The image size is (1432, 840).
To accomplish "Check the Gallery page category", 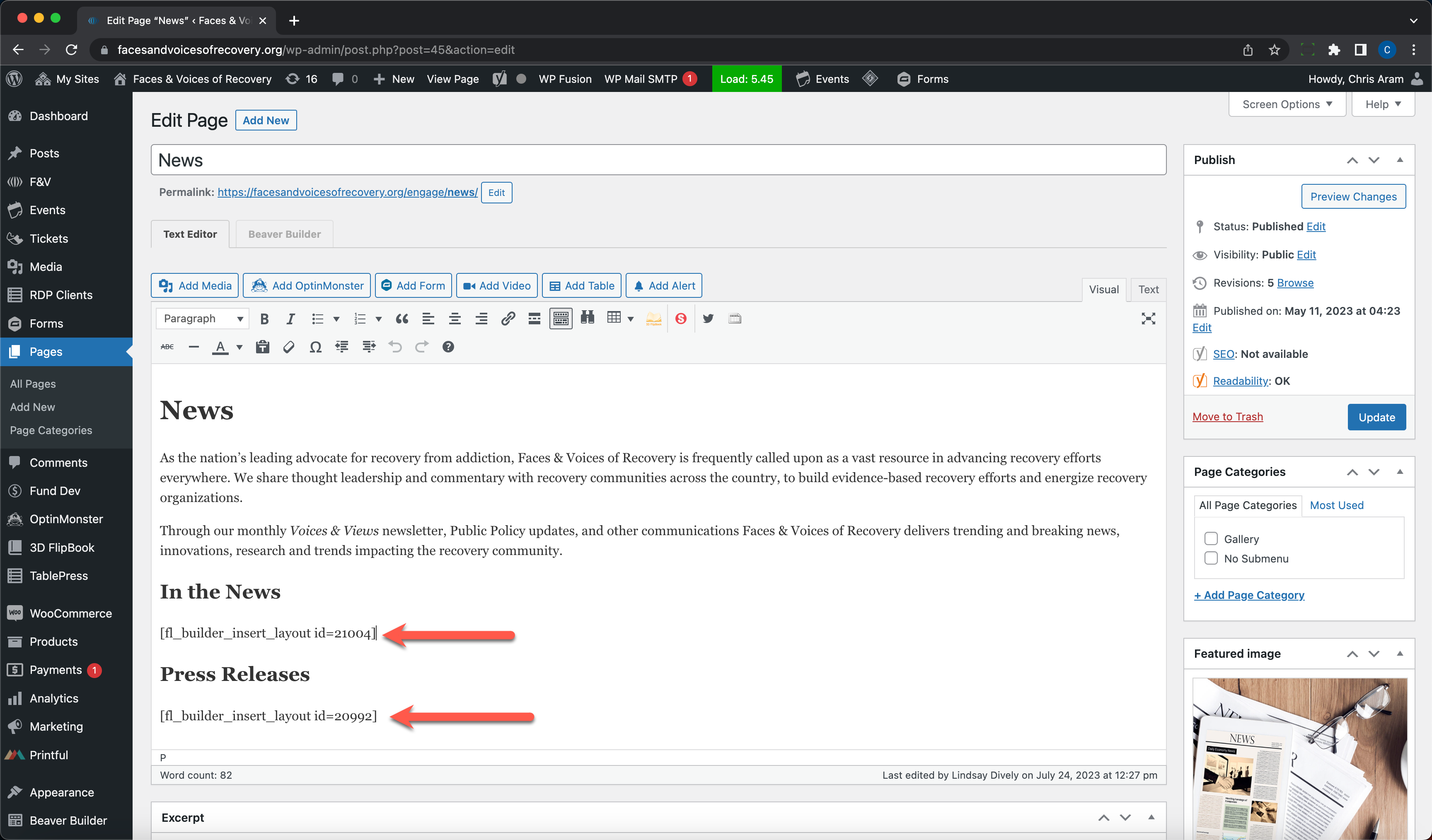I will 1211,538.
